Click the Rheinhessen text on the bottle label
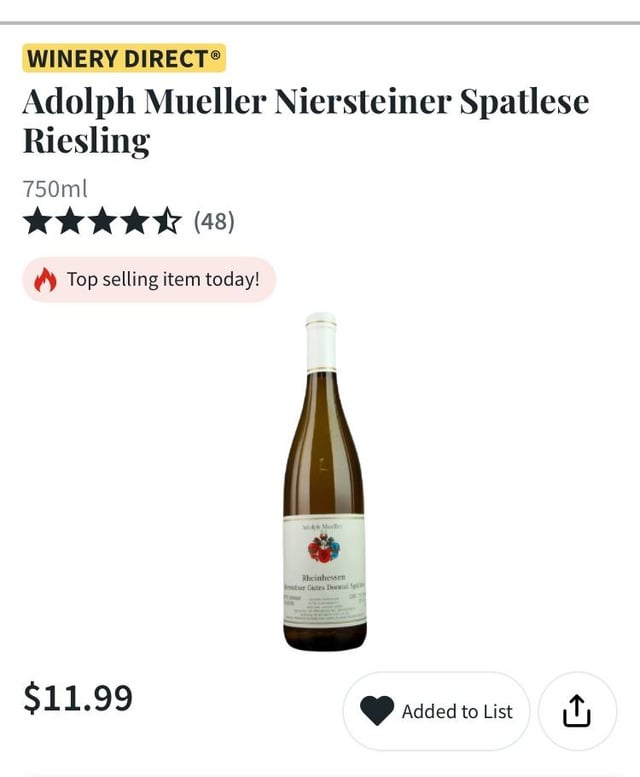This screenshot has width=640, height=777. point(324,579)
